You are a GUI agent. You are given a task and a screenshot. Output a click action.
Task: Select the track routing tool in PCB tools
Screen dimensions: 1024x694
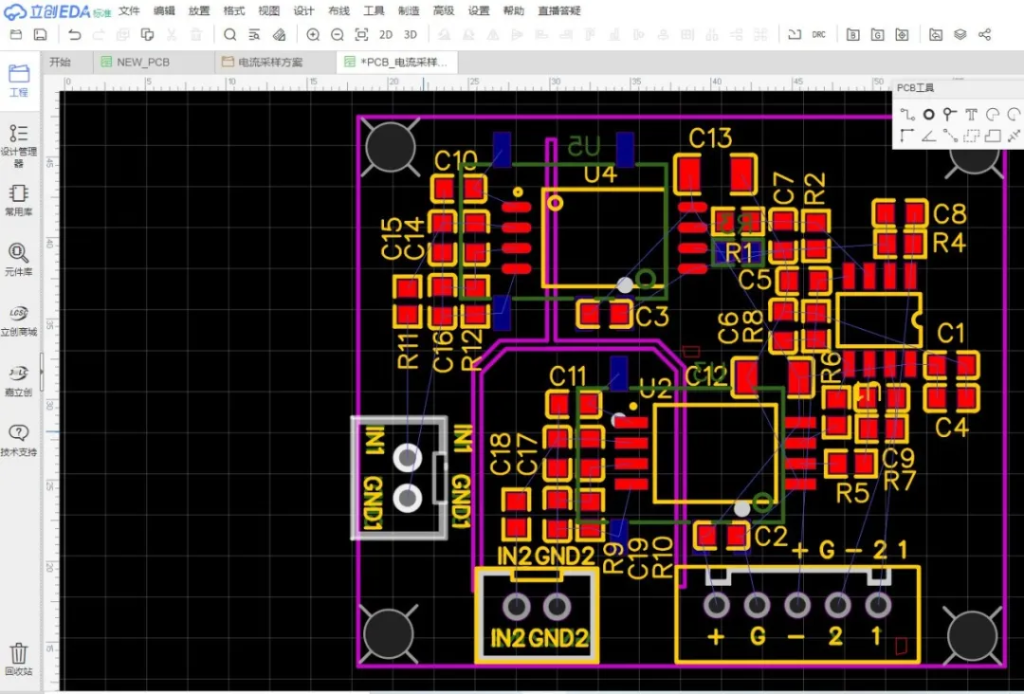907,115
